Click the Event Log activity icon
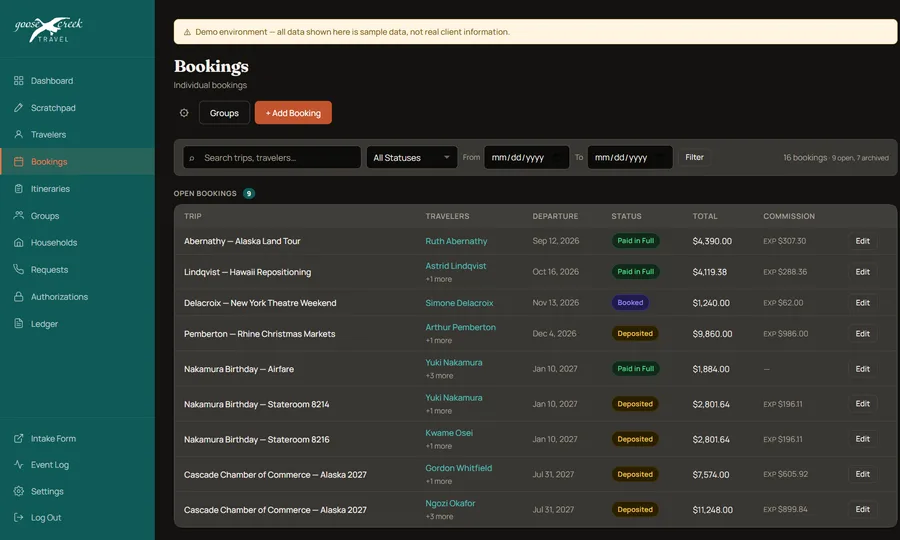 [x=19, y=465]
